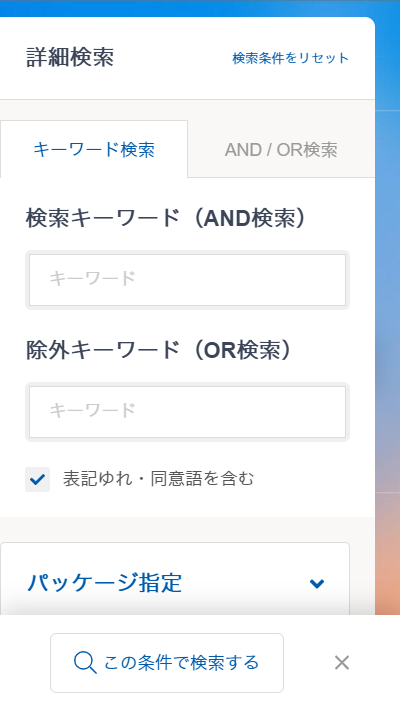400x710 pixels.
Task: Click the 検索キーワード（AND検索） label
Action: point(166,219)
